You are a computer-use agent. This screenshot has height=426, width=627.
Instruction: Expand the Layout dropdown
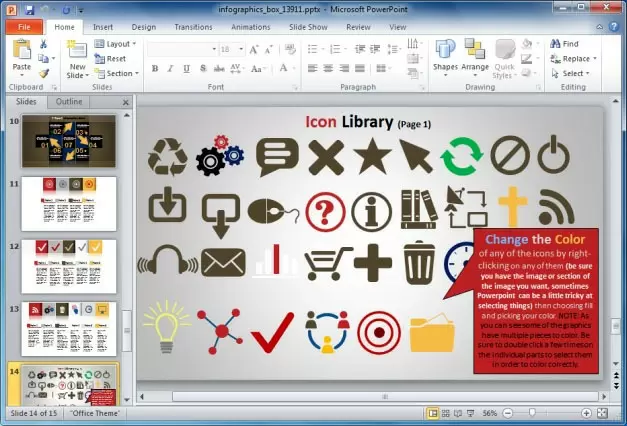[120, 44]
